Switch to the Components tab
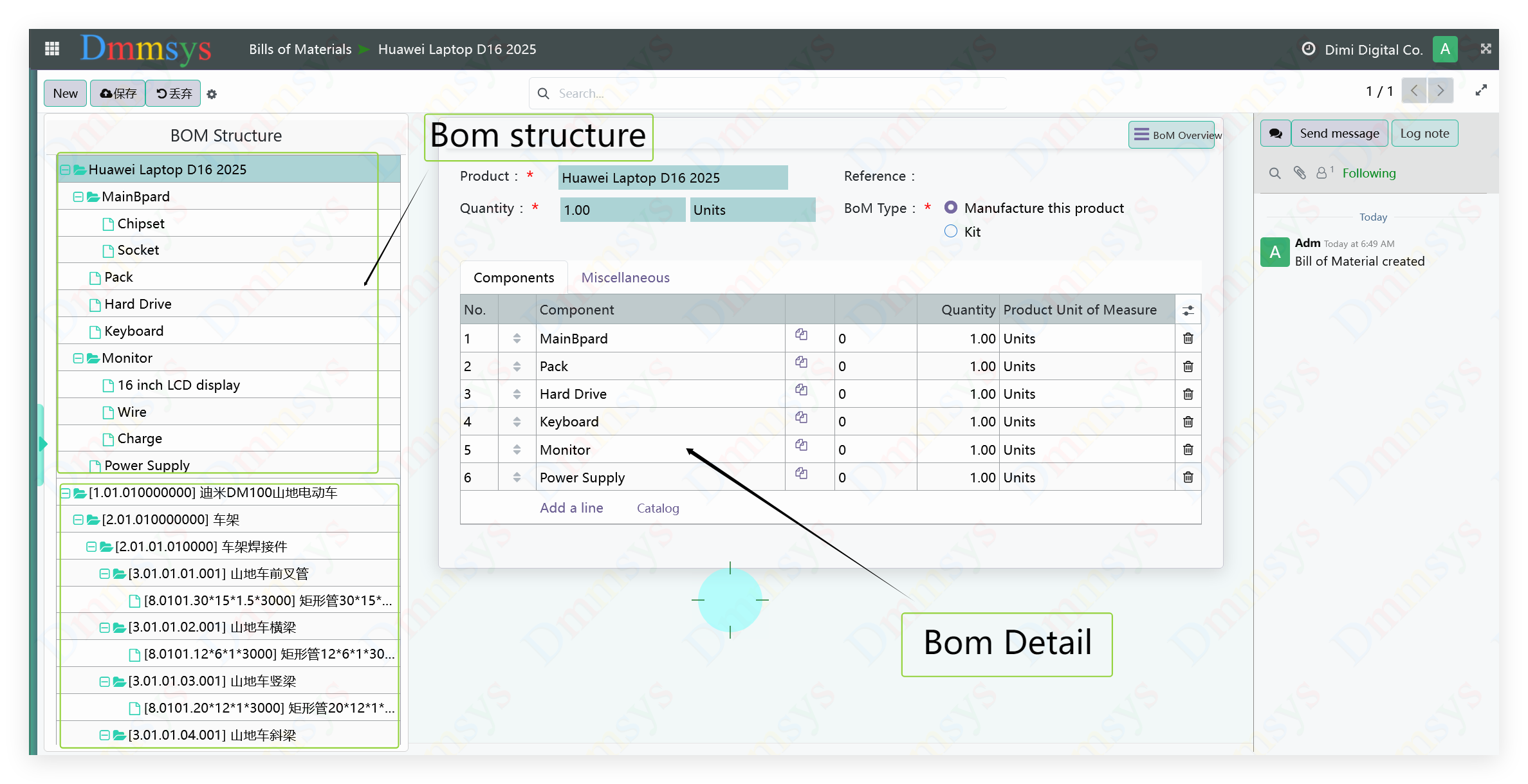1528x784 pixels. (513, 278)
